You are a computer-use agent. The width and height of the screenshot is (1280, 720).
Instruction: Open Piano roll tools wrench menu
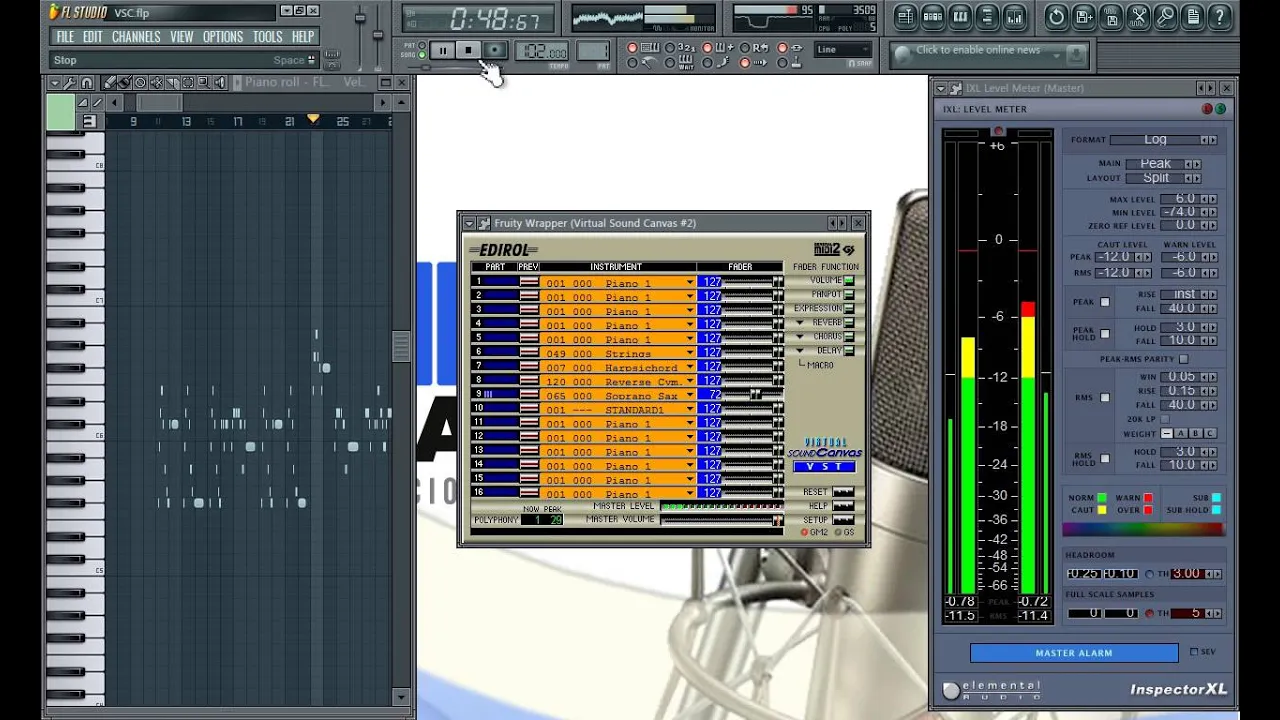(x=72, y=83)
